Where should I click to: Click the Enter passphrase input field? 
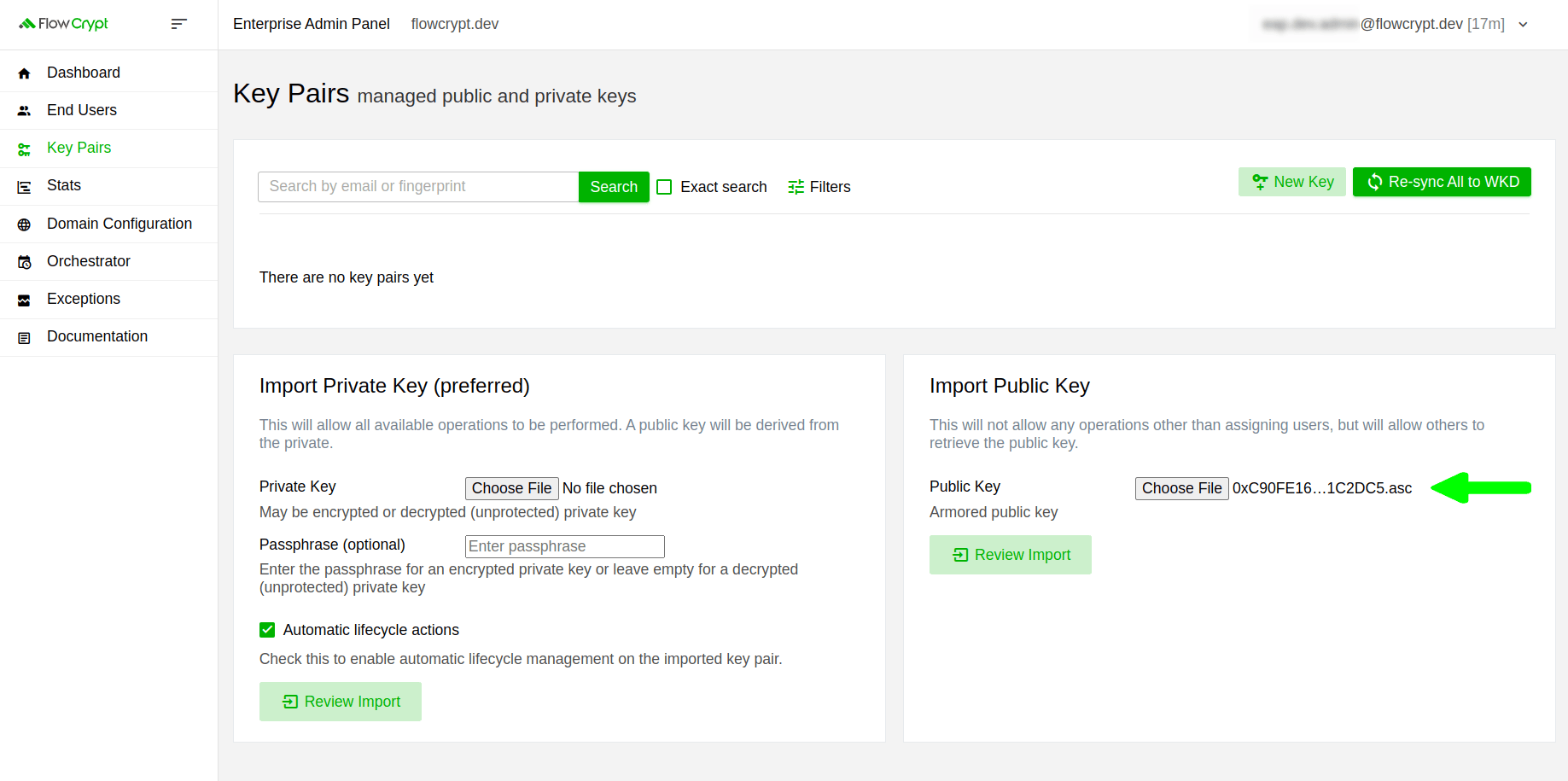565,546
